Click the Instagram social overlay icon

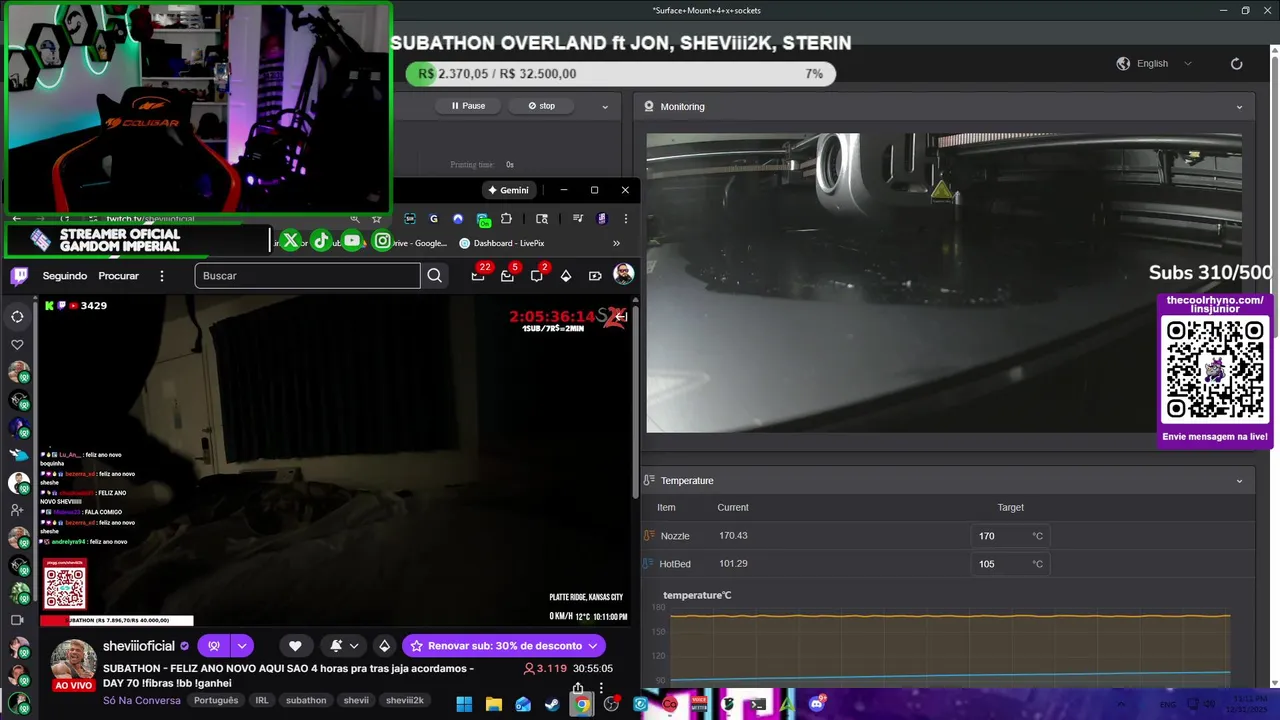[383, 241]
